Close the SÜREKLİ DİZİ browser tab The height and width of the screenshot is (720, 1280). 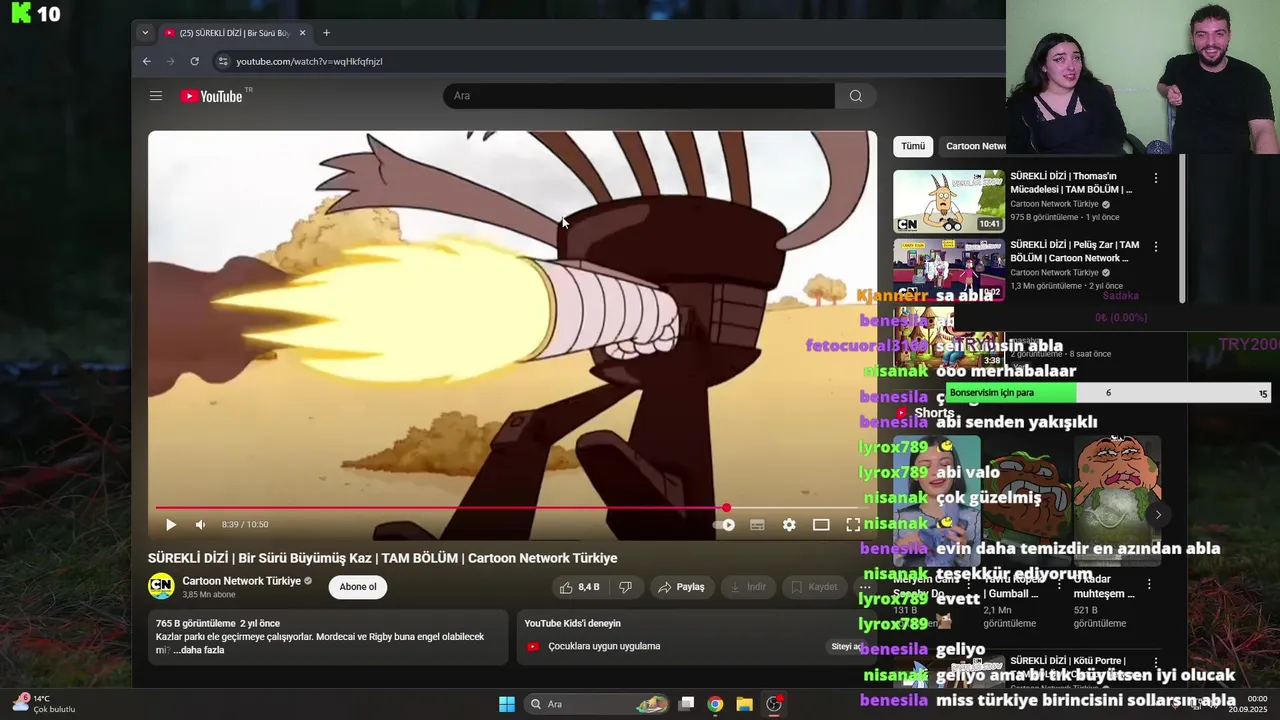tap(302, 33)
